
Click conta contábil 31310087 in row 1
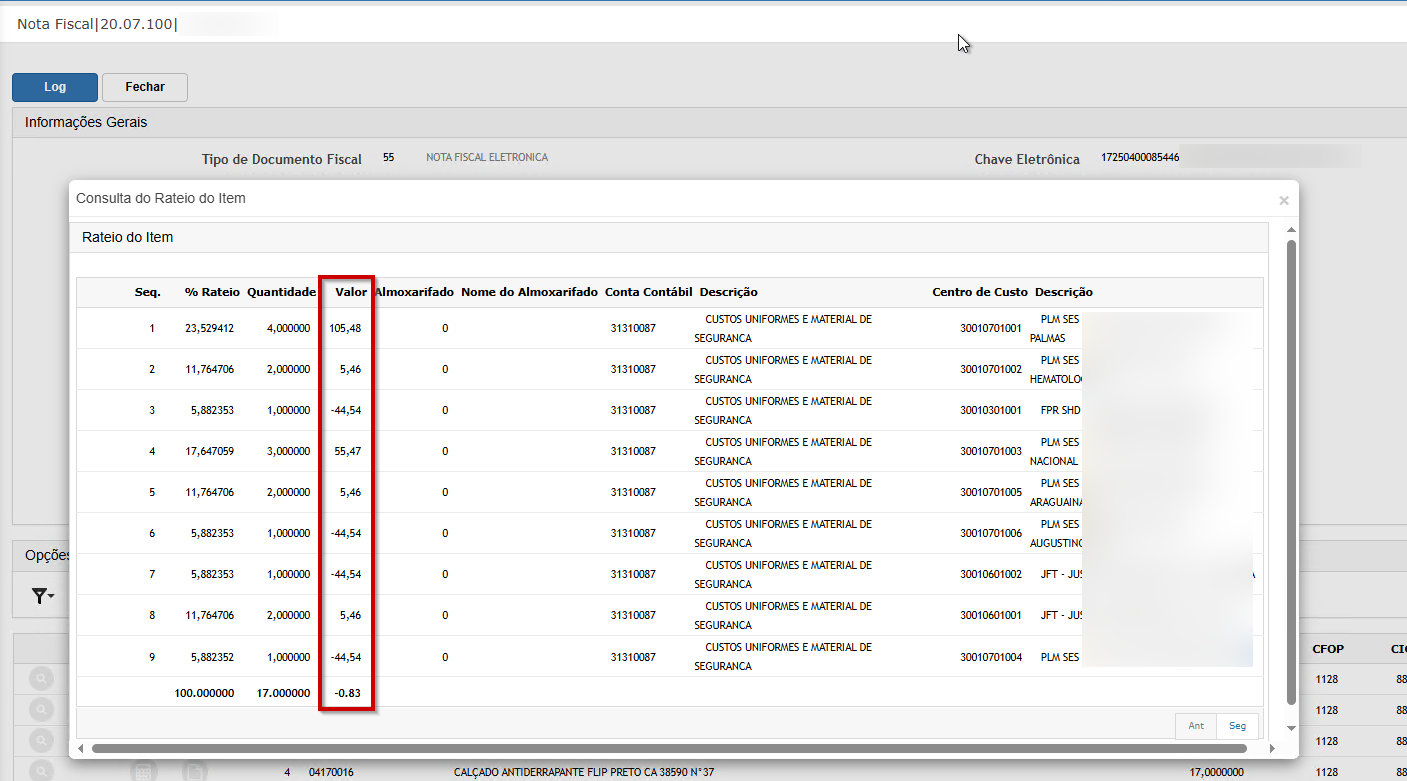633,328
